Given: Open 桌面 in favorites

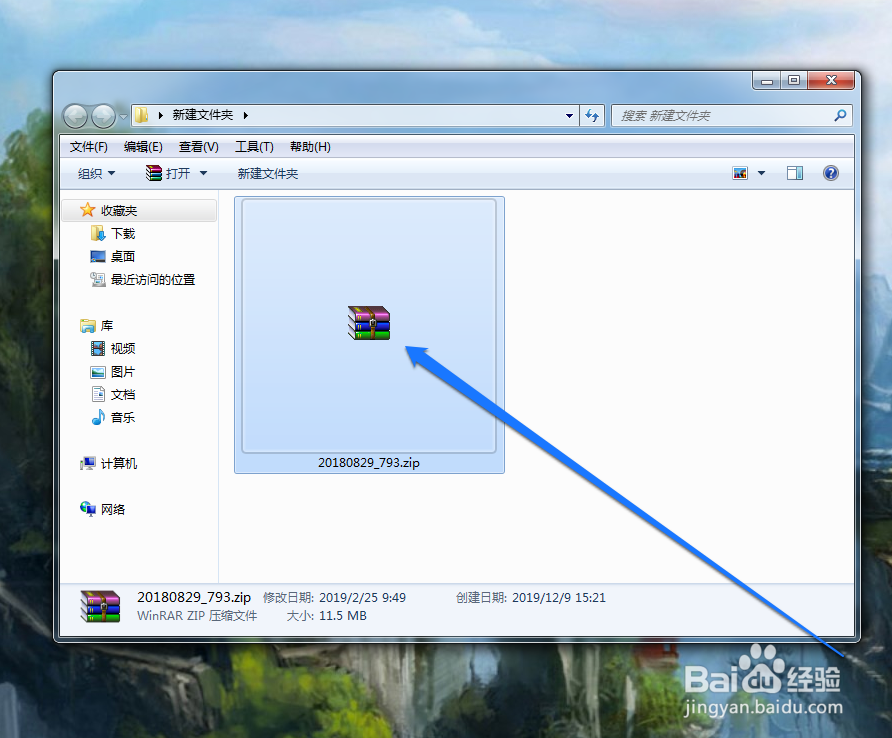Looking at the screenshot, I should coord(123,257).
